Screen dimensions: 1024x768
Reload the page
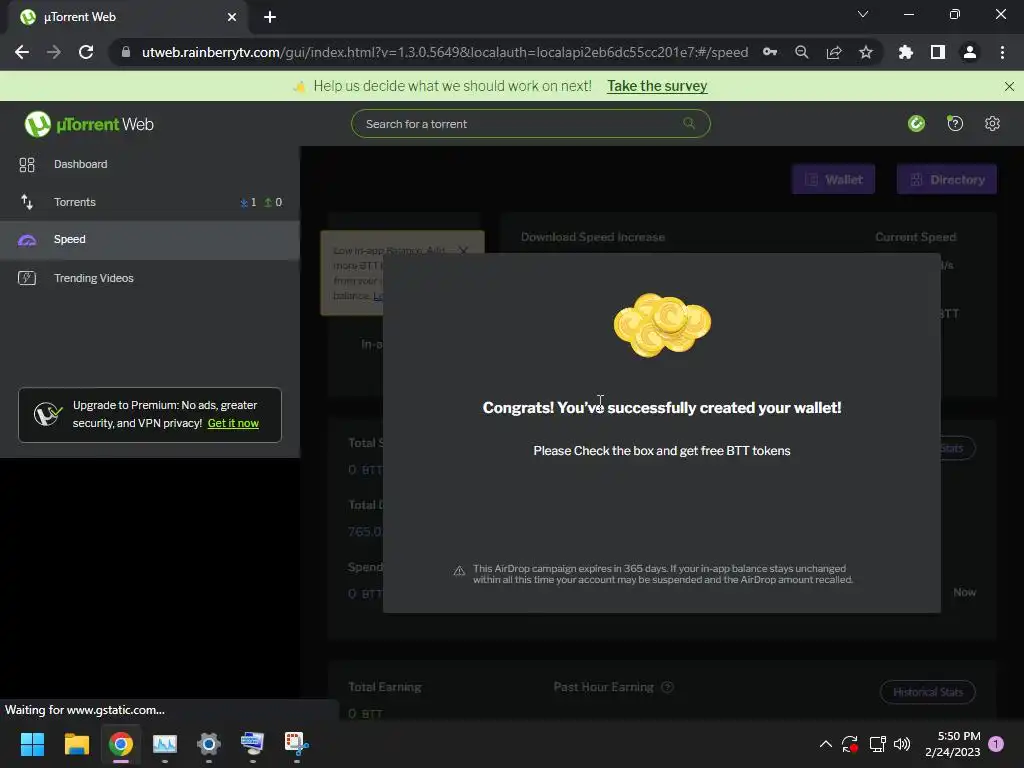click(86, 52)
